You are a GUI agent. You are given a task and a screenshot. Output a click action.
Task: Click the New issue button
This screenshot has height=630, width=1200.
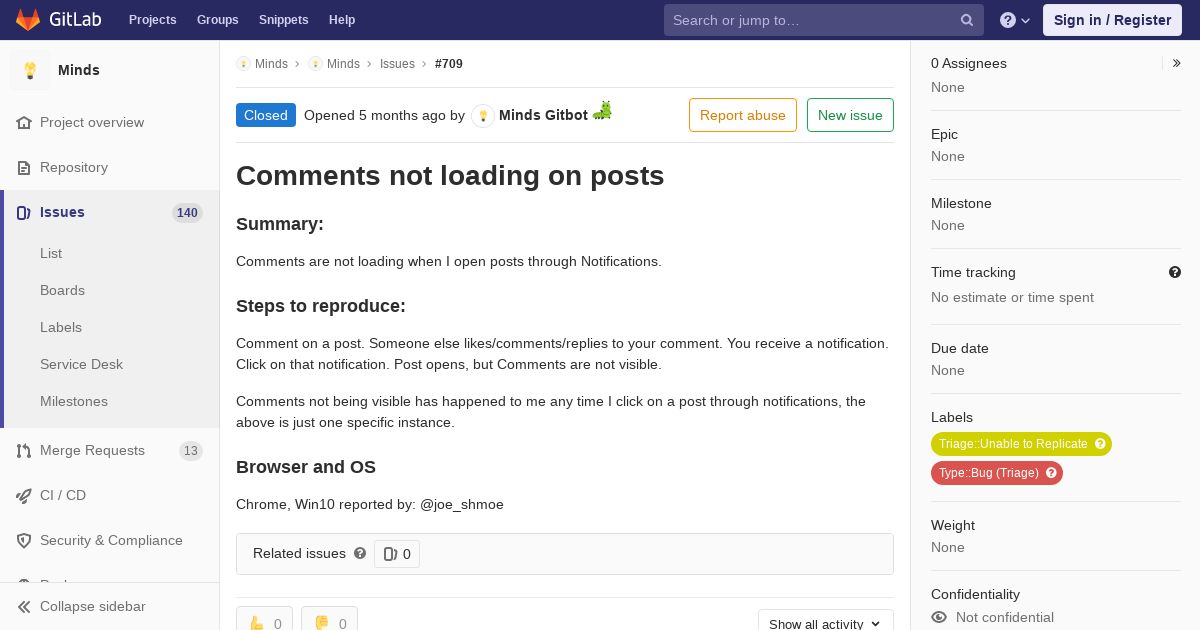[850, 115]
